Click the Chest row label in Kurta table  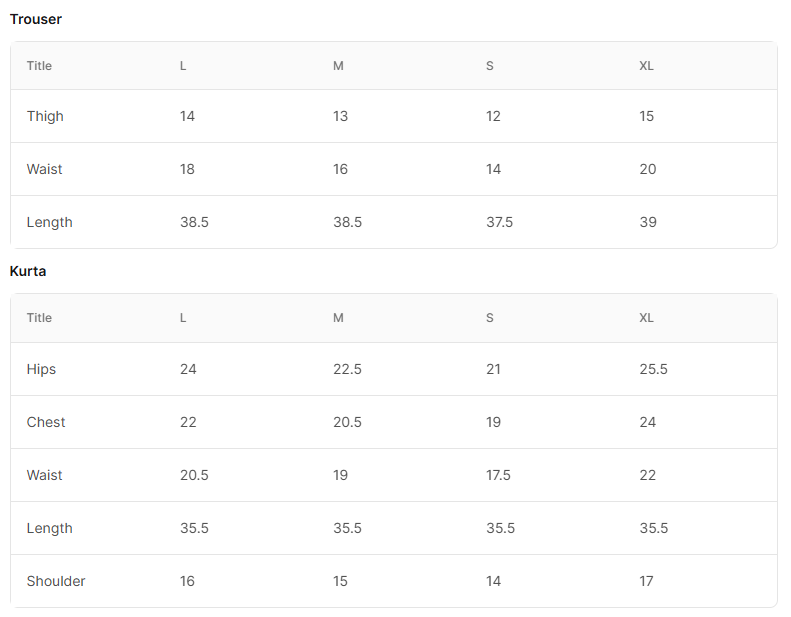(x=46, y=422)
